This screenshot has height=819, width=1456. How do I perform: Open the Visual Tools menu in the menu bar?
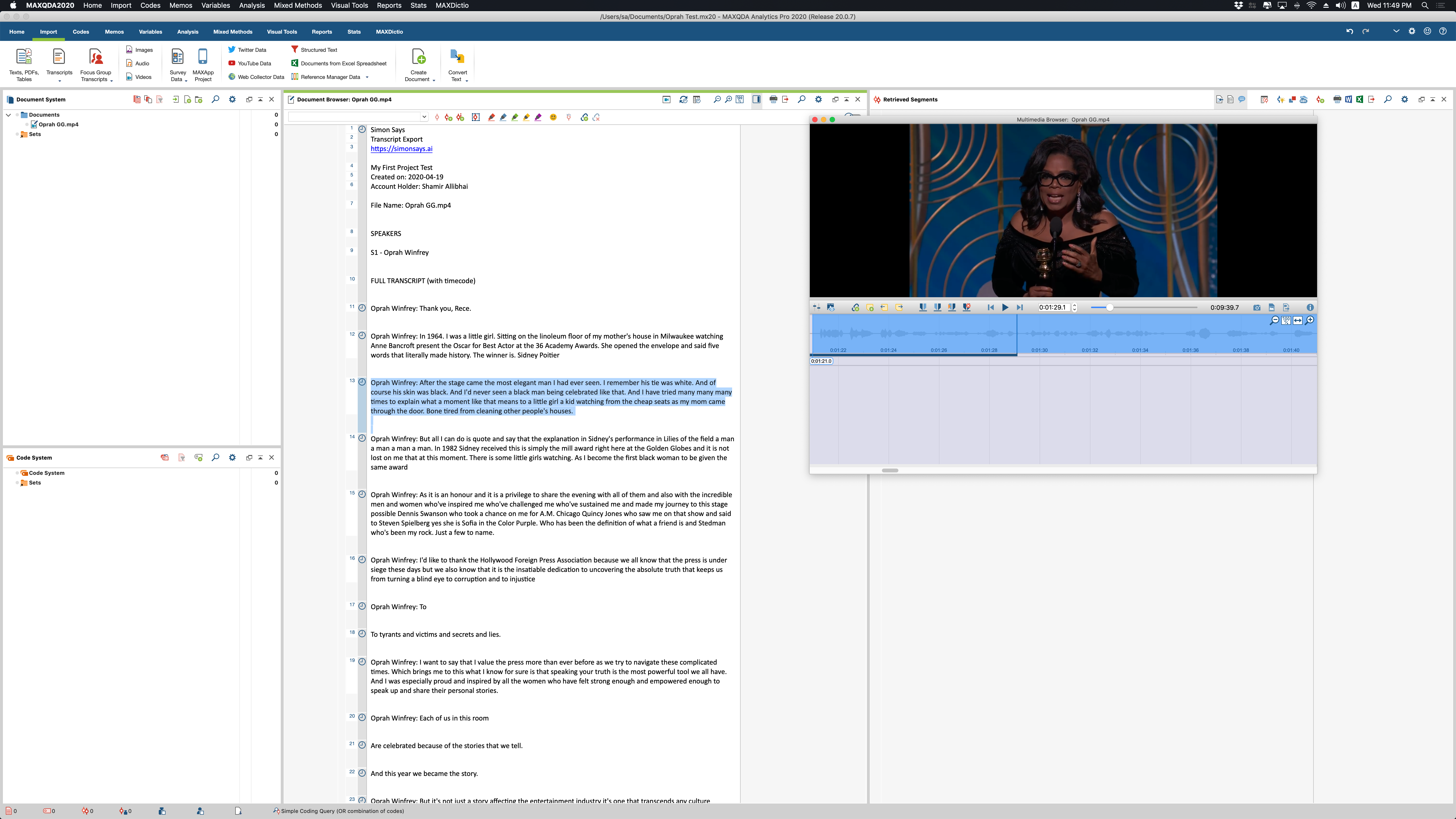(x=349, y=5)
